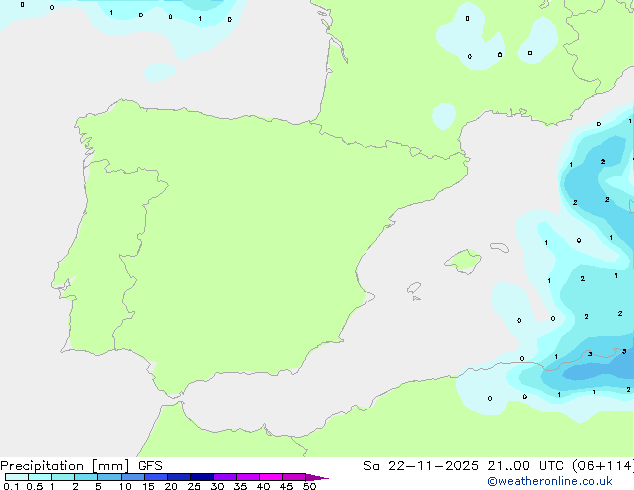
Task: Select the 35–40 mm purple legend swatch
Action: click(x=248, y=477)
